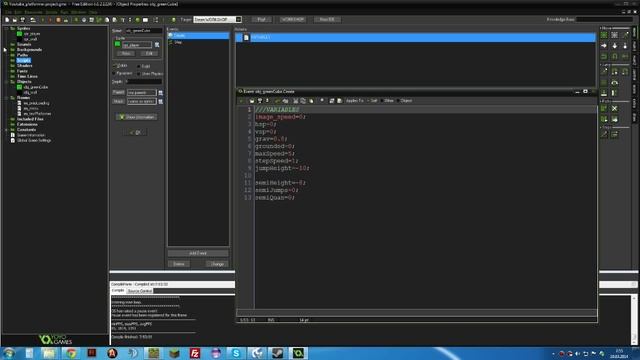
Task: Click the Change event button
Action: 217,264
